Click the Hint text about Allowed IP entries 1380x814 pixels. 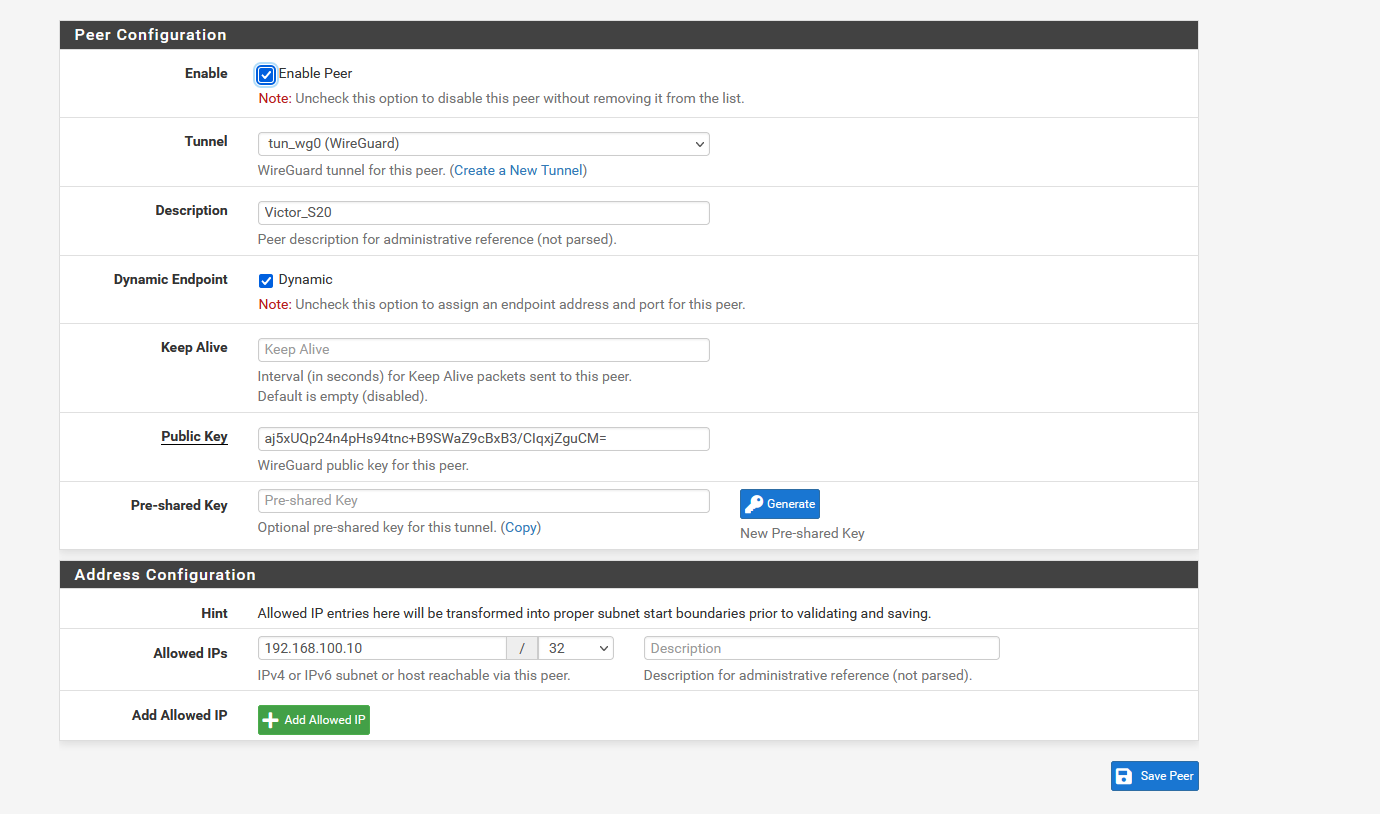click(x=594, y=613)
